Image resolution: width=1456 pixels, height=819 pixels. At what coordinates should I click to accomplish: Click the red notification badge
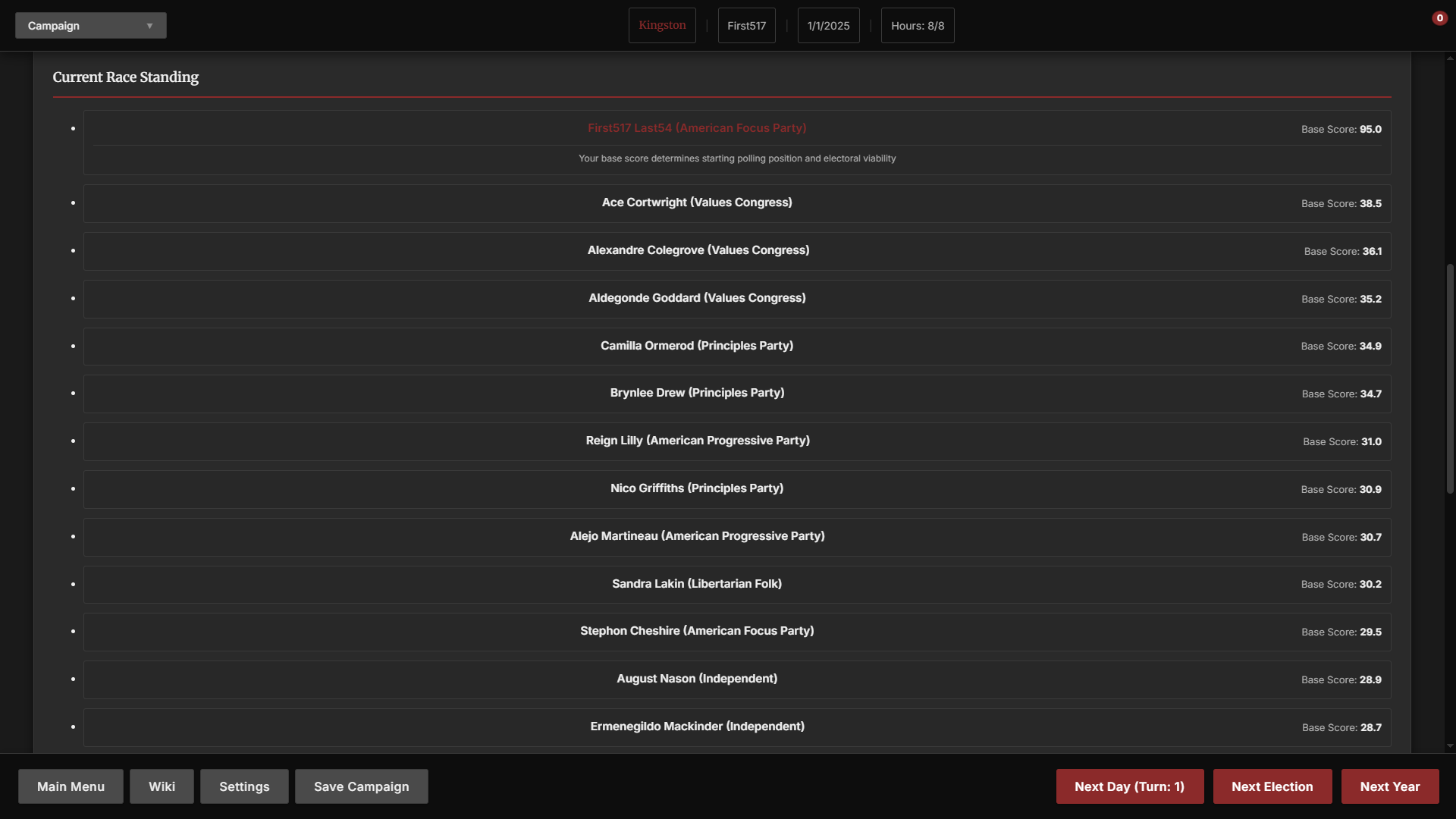click(1439, 18)
